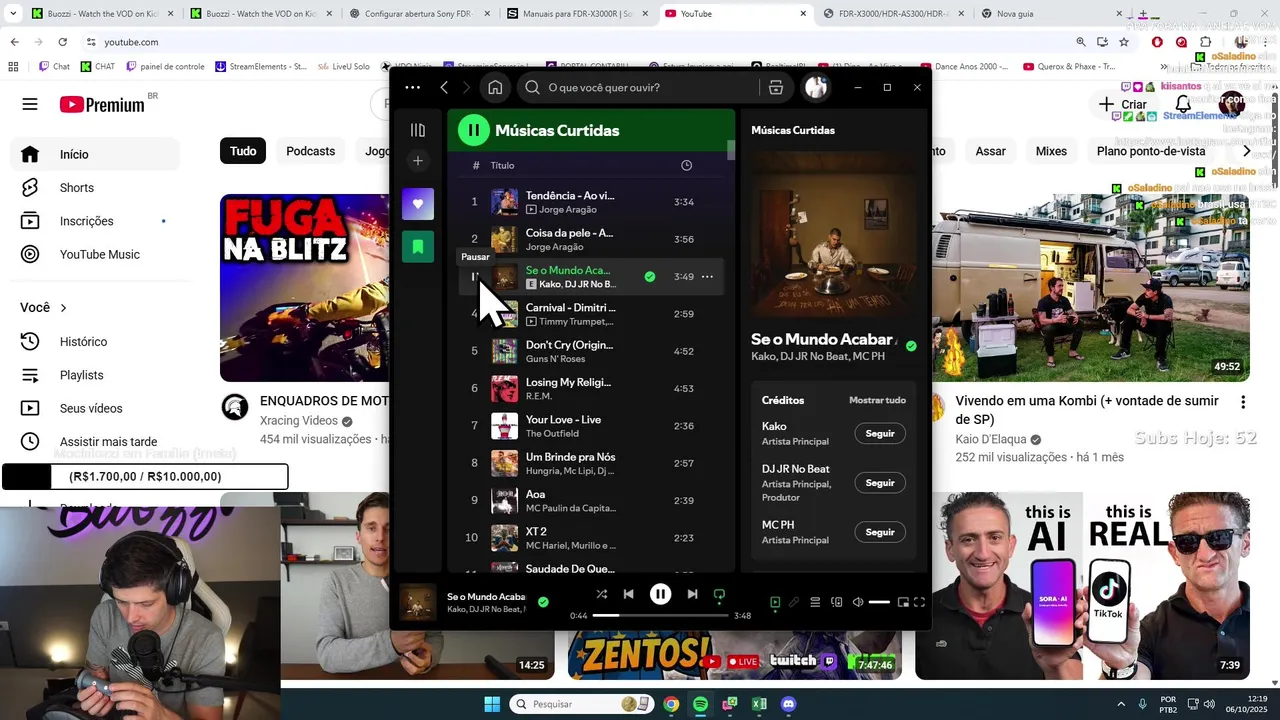This screenshot has height=720, width=1280.
Task: Toggle shuffle in Spotify player
Action: coord(601,594)
